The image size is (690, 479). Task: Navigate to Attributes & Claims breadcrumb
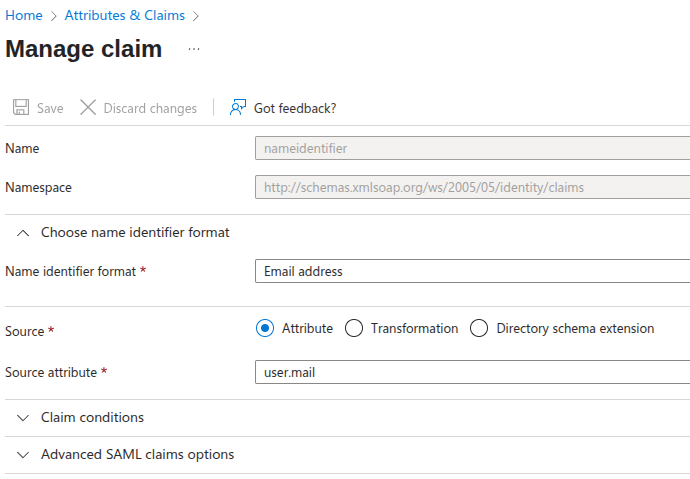pos(125,16)
